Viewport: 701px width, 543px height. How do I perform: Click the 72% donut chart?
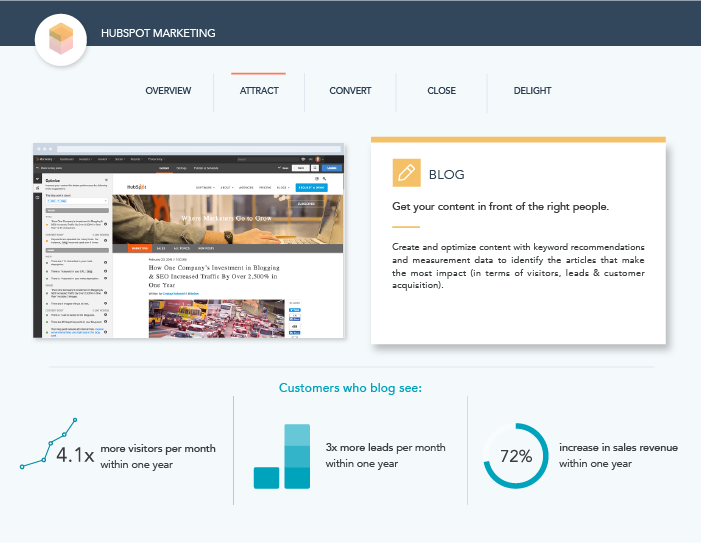[x=516, y=456]
